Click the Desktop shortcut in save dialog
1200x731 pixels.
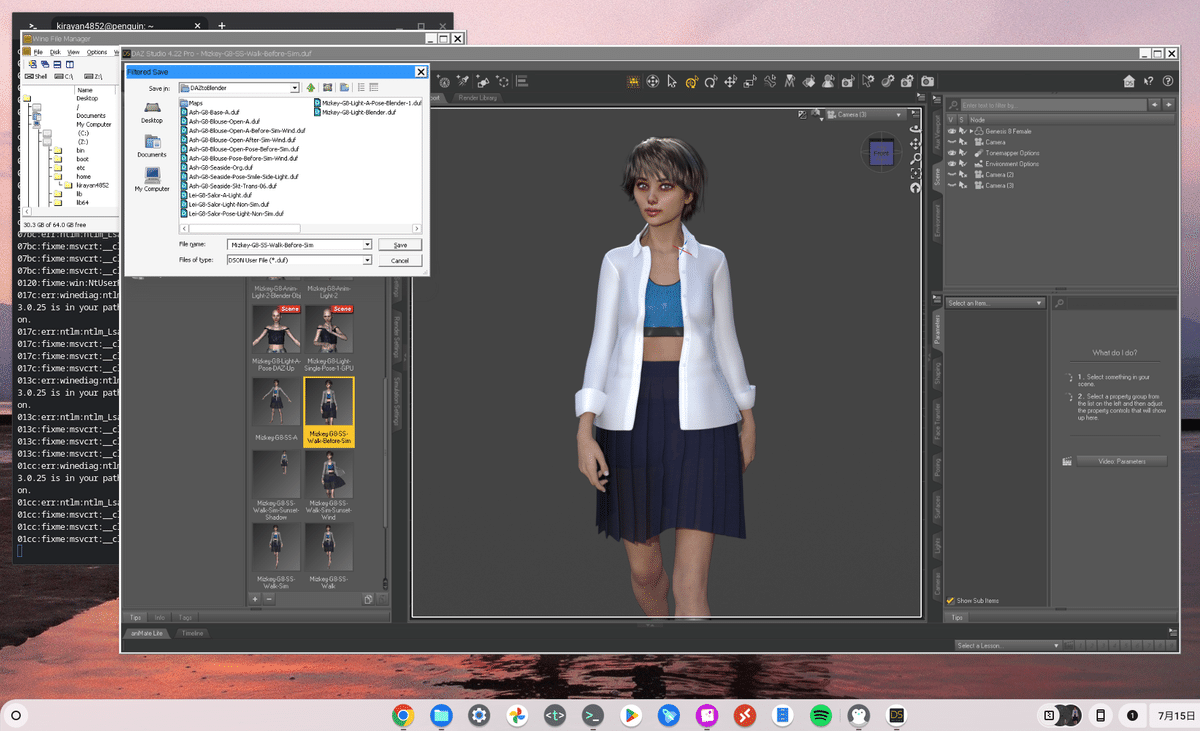152,113
